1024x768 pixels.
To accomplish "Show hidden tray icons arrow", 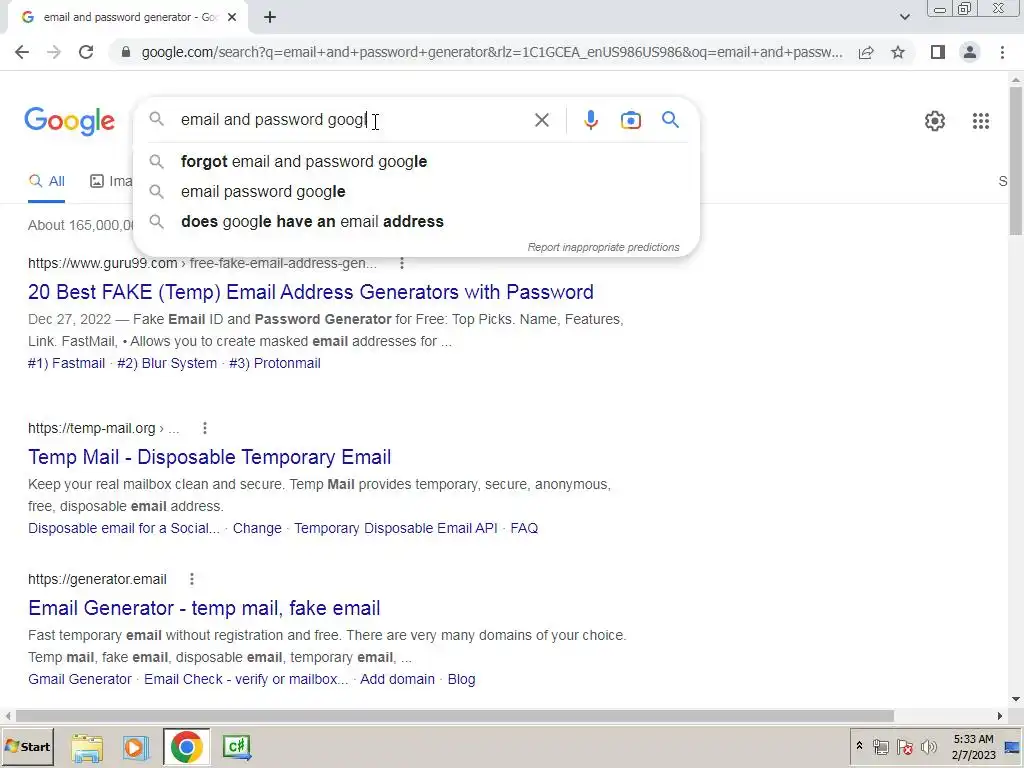I will [859, 746].
